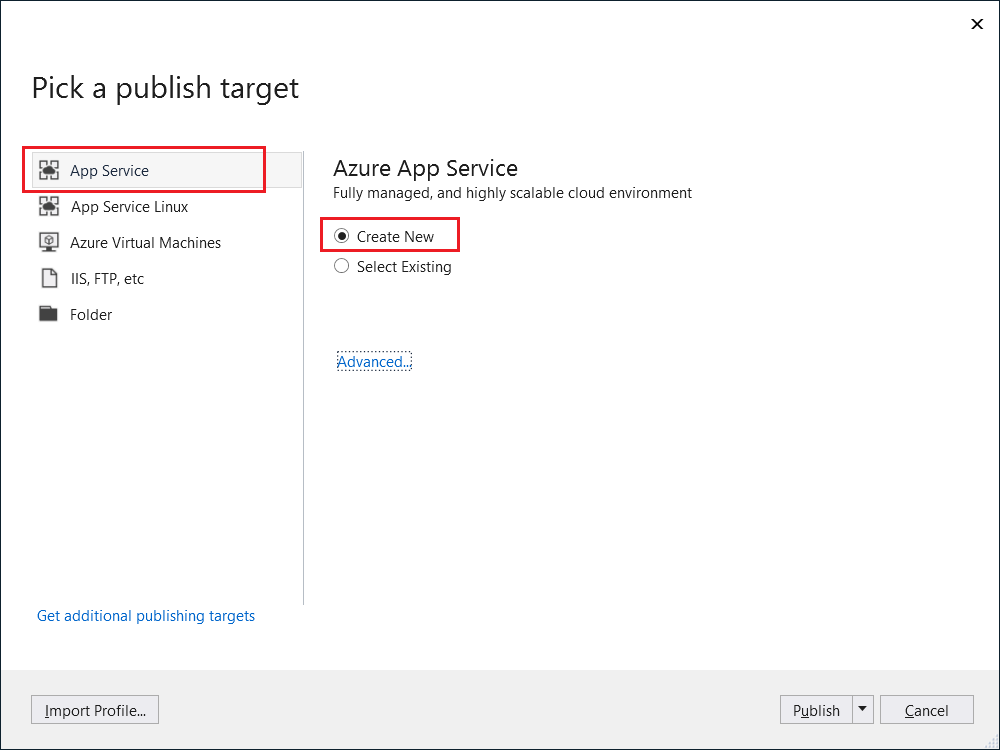Click the IIS, FTP document icon
The width and height of the screenshot is (1000, 750).
[x=49, y=279]
